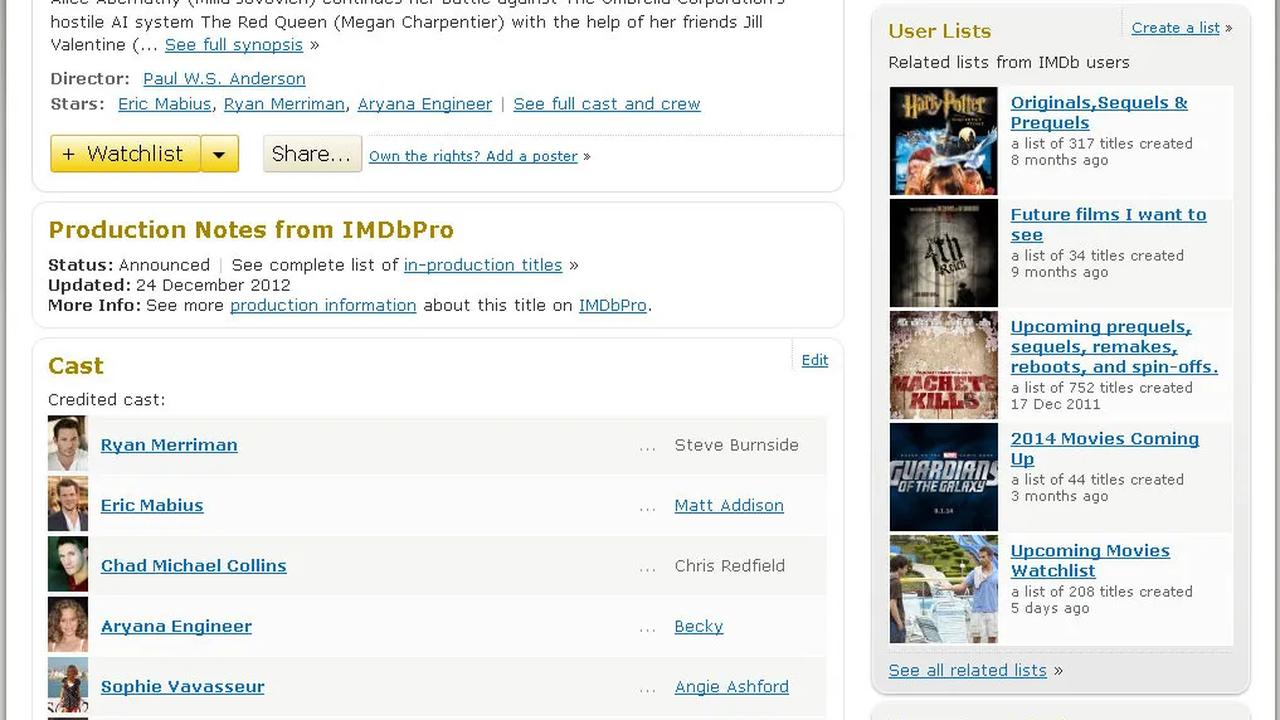
Task: Open Aryana Engineer in the cast list
Action: click(176, 626)
